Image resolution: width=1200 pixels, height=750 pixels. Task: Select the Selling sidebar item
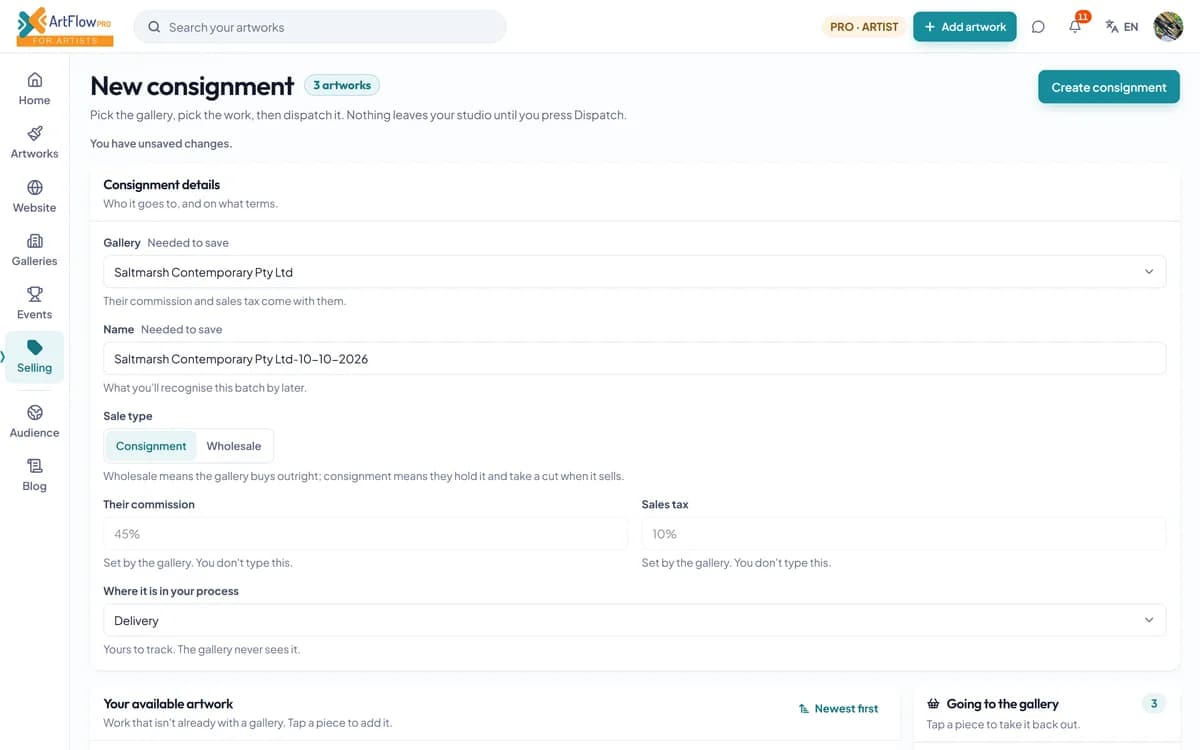pos(34,357)
